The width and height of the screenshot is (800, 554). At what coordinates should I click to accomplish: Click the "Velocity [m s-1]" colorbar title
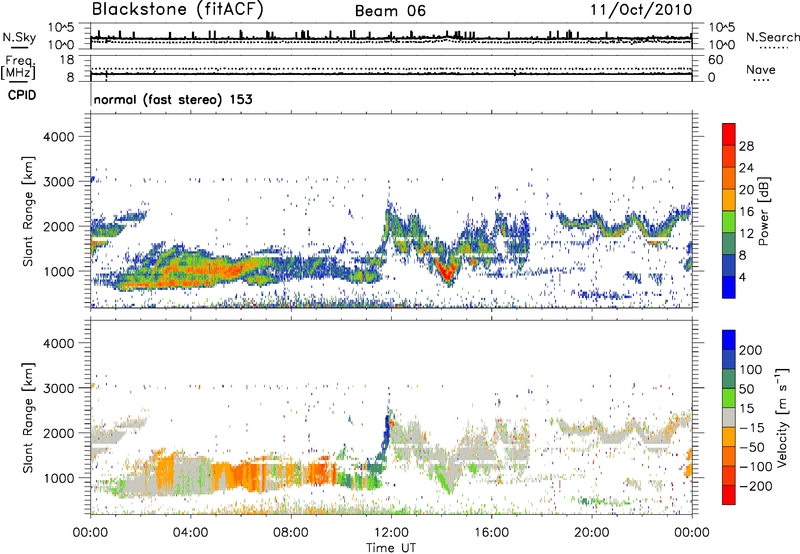pos(783,417)
